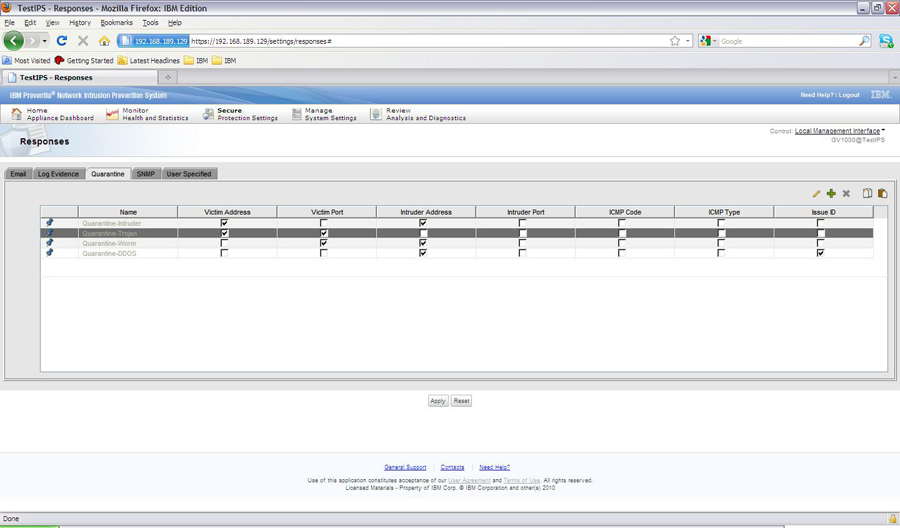Click the Secure shield icon in navigation
900x528 pixels.
(208, 114)
